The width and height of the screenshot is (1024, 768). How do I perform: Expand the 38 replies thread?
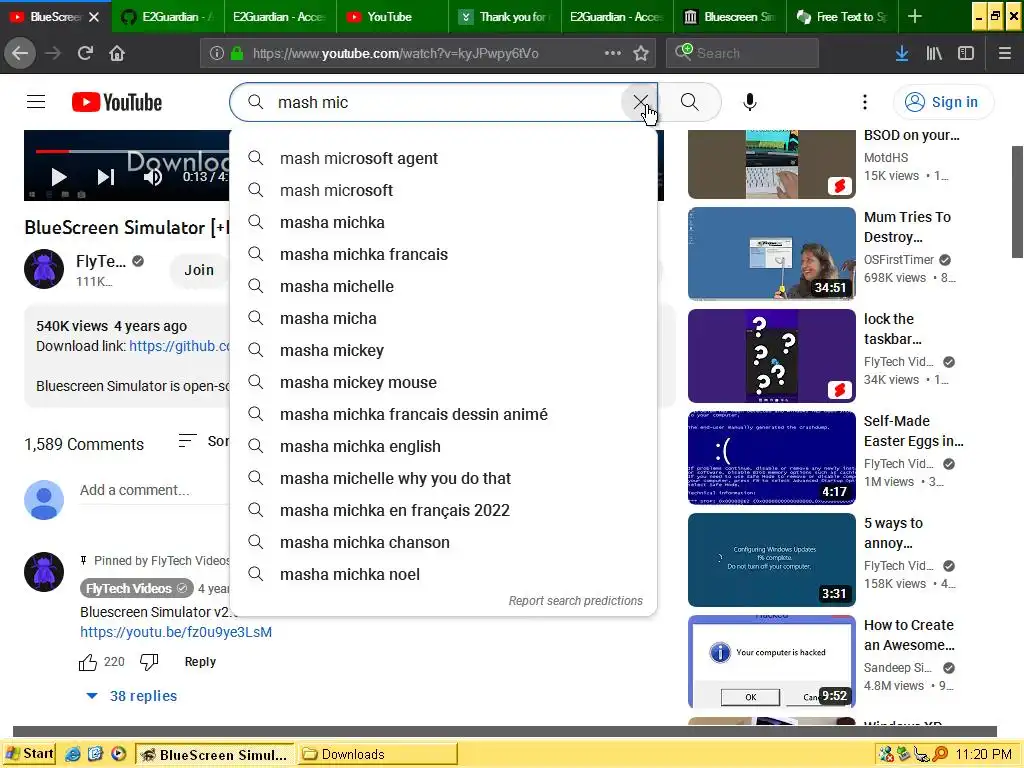[x=131, y=696]
